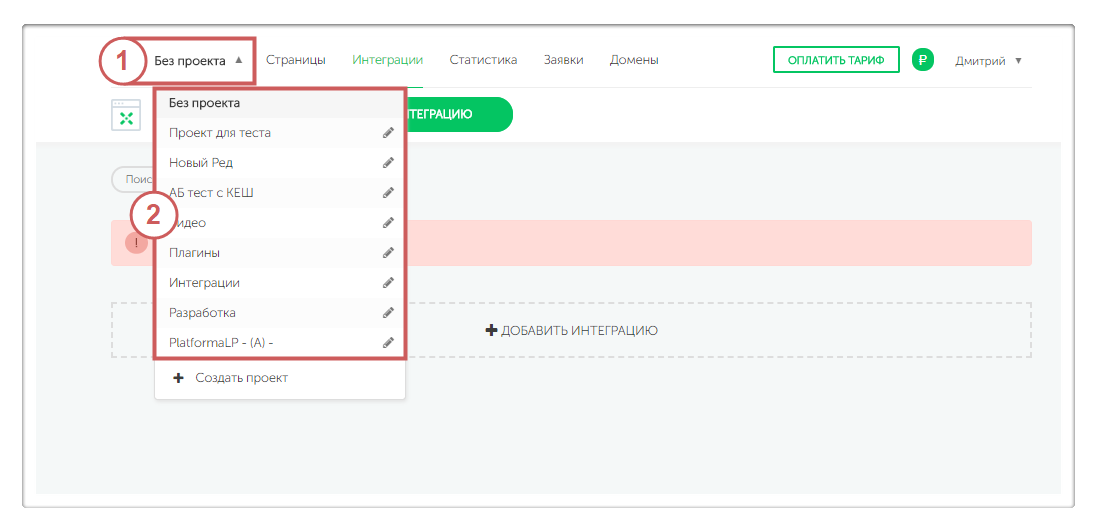
Task: Click the pencil icon next to Проект для теста
Action: [388, 133]
